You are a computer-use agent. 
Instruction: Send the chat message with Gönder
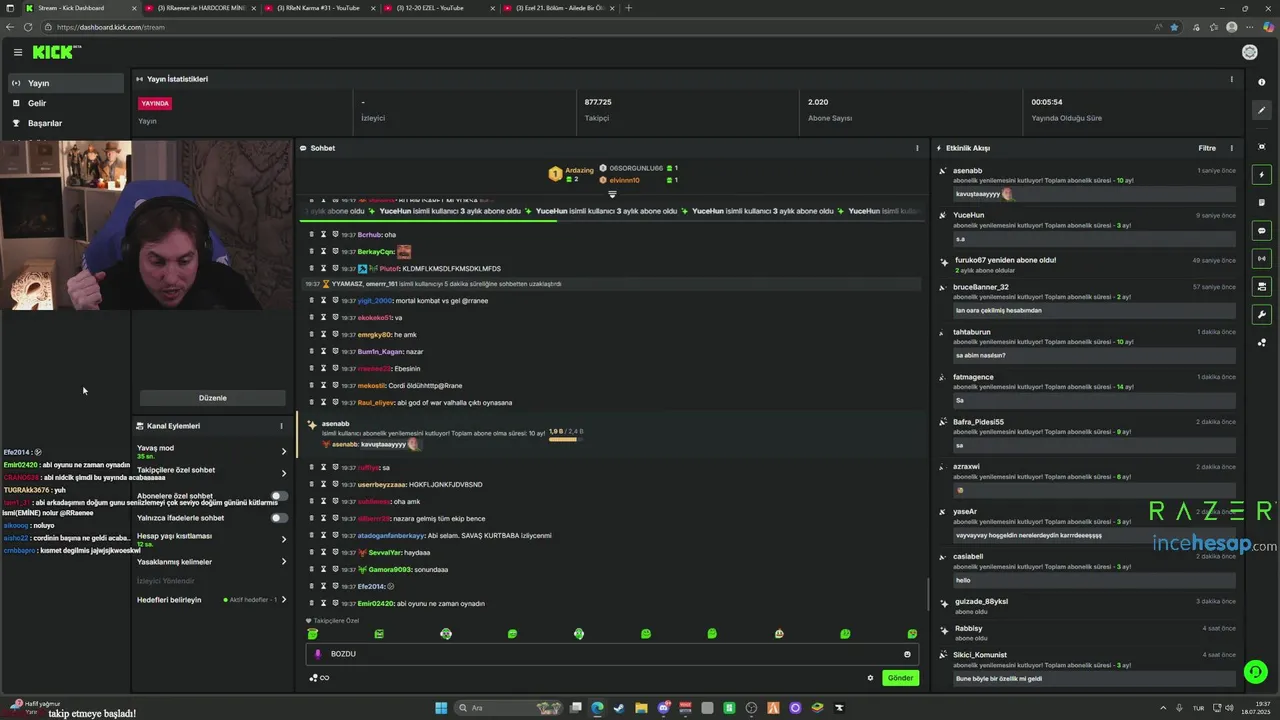pos(900,678)
